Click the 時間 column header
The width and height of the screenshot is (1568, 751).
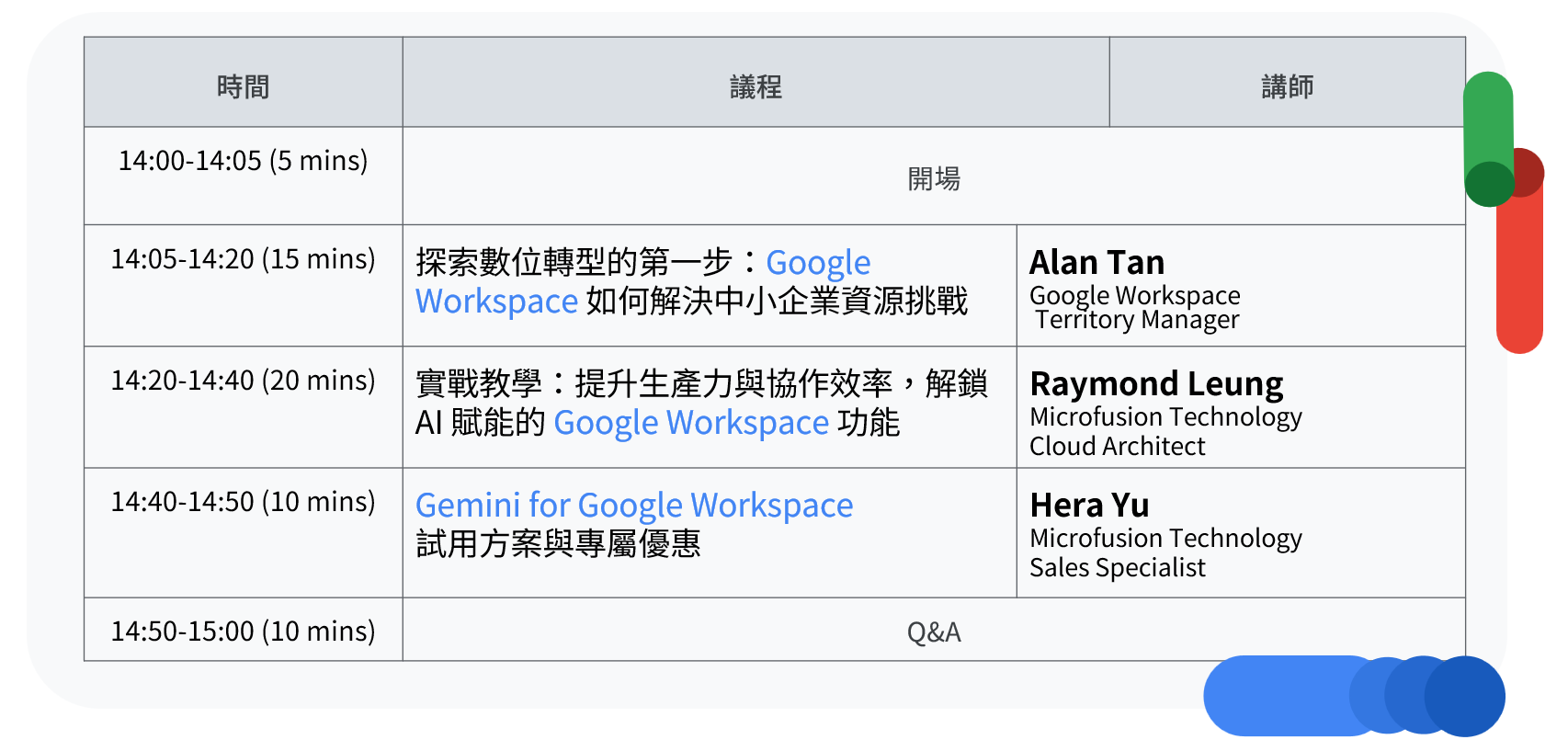243,86
